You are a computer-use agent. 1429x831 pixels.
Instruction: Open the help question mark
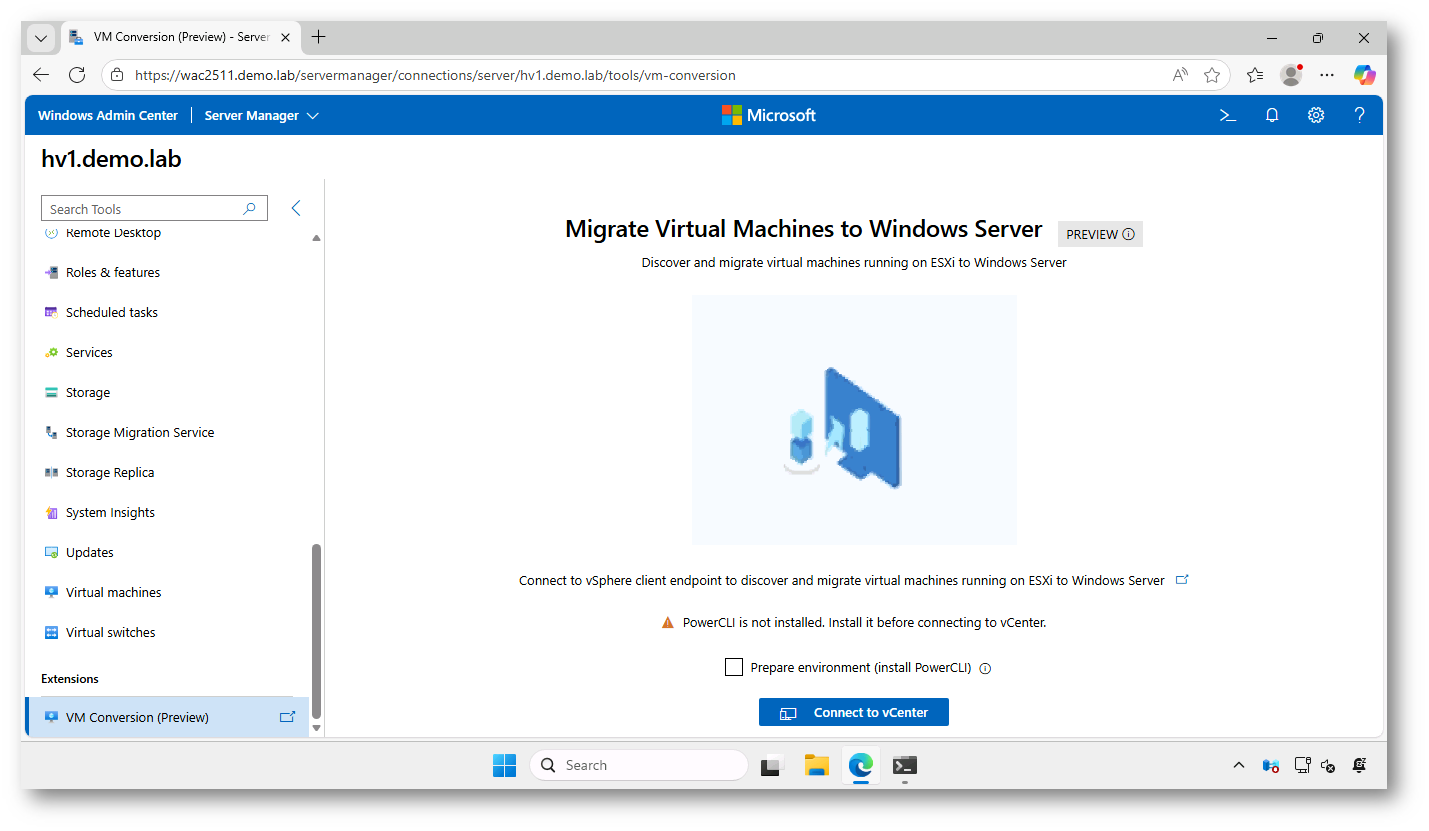1360,115
